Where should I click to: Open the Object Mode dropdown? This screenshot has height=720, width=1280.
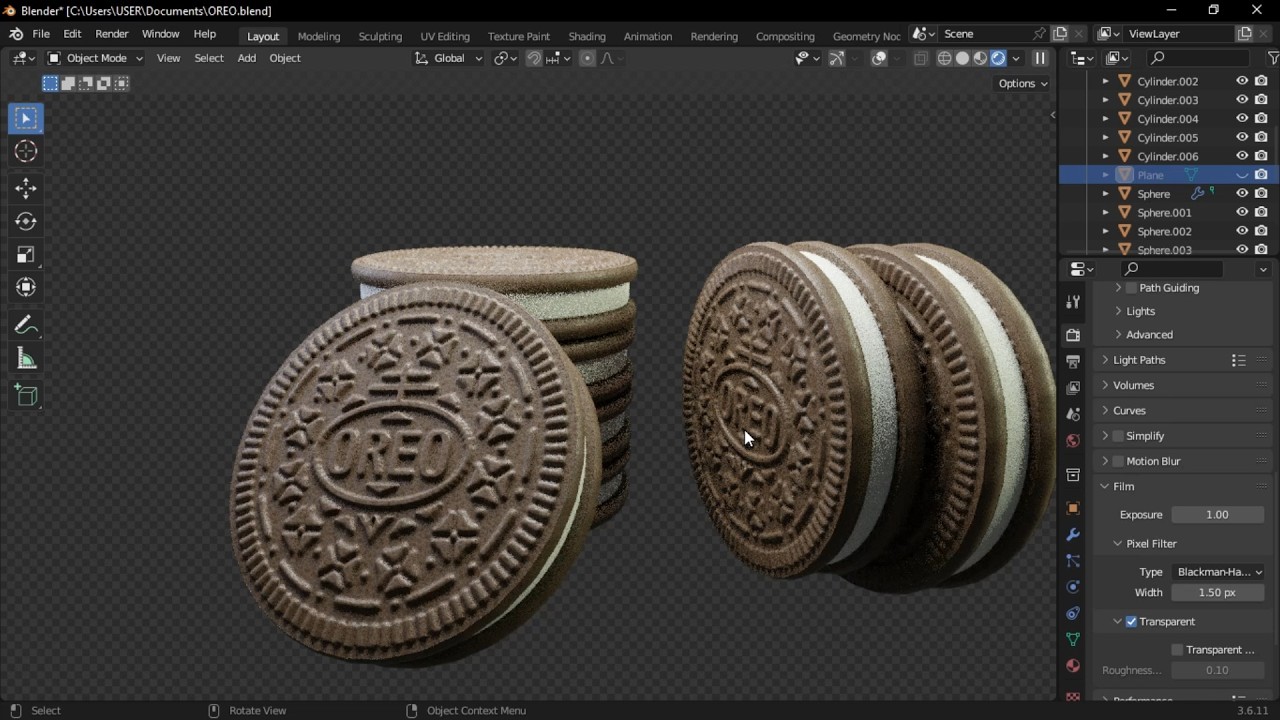[95, 58]
